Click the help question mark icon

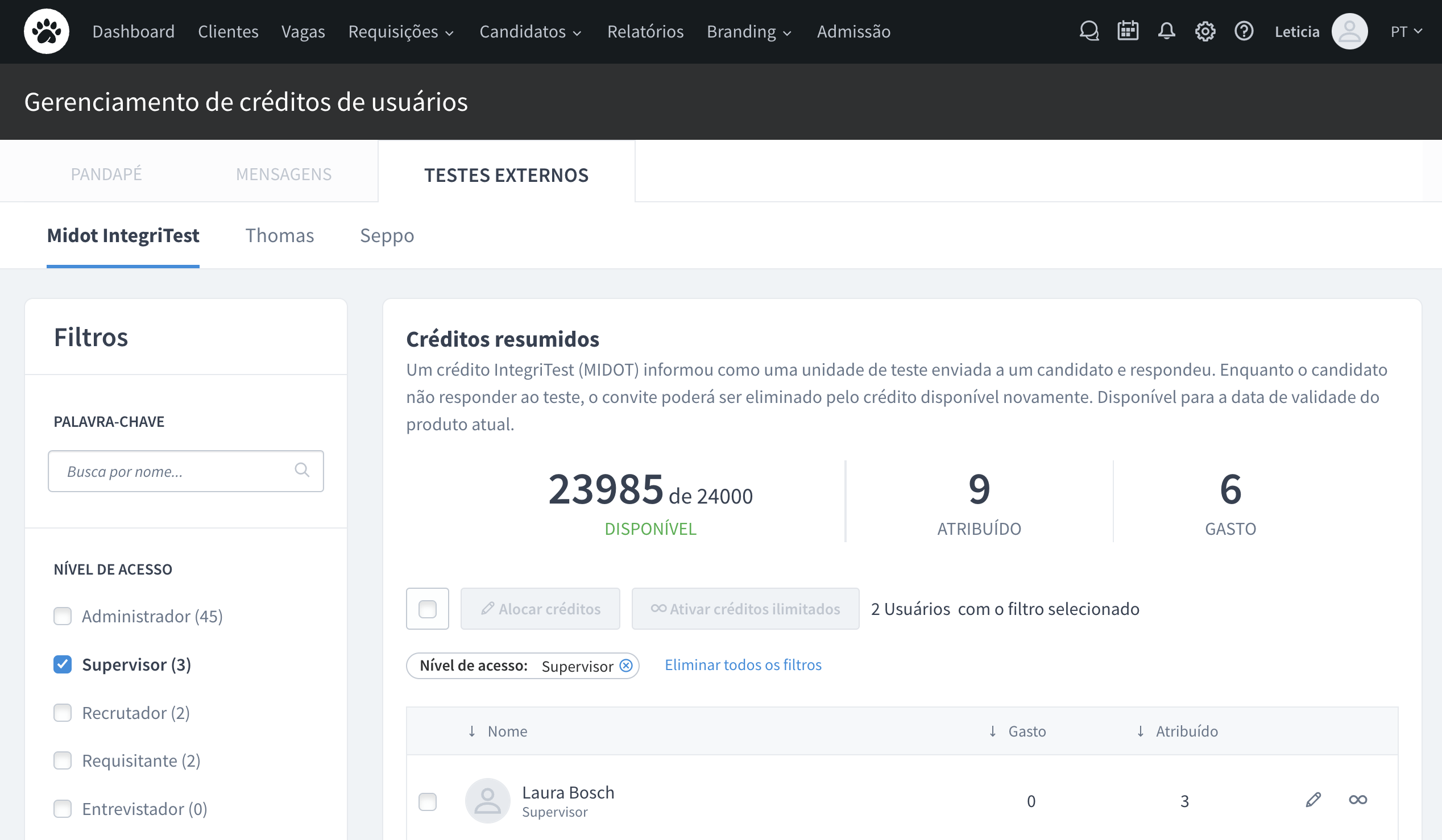coord(1244,31)
